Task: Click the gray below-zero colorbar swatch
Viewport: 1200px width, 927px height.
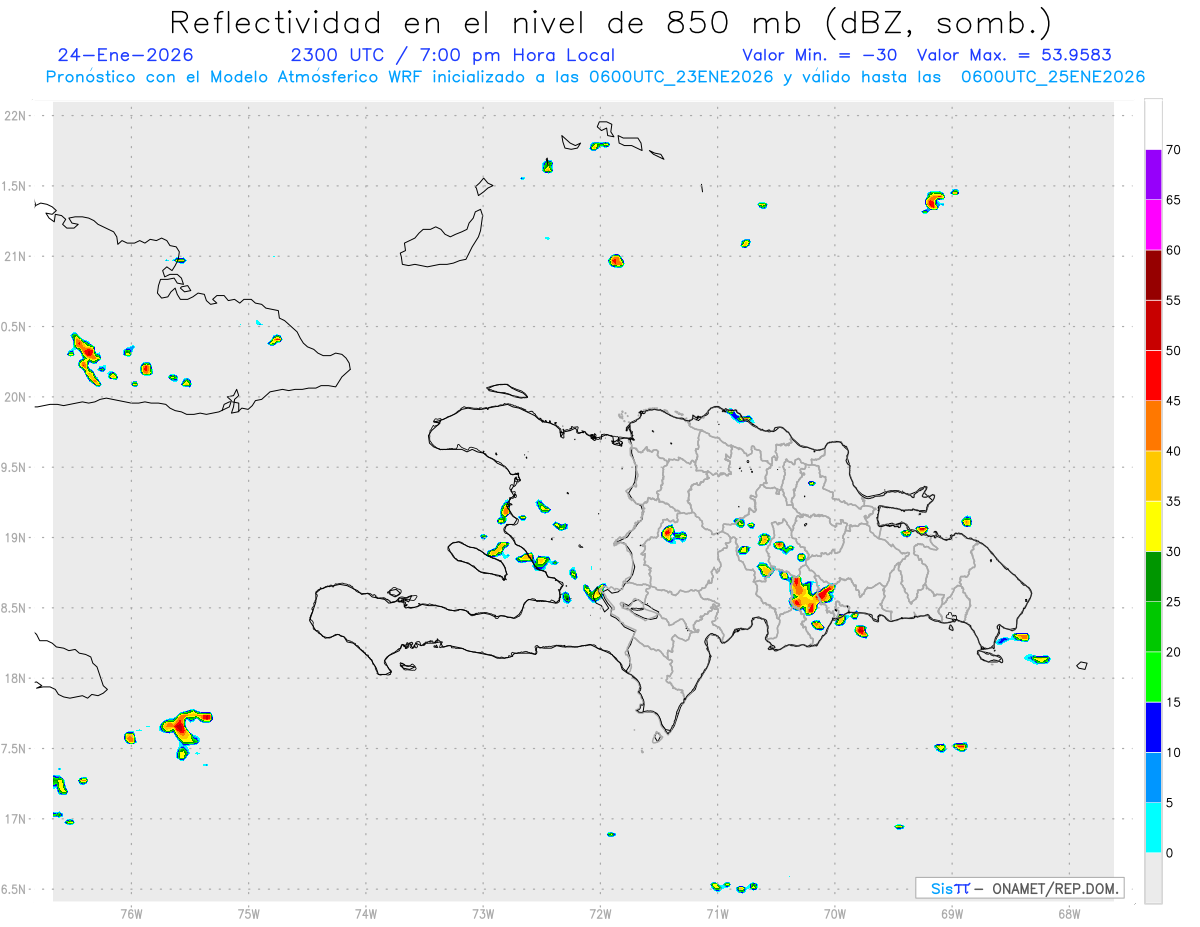Action: (1153, 878)
